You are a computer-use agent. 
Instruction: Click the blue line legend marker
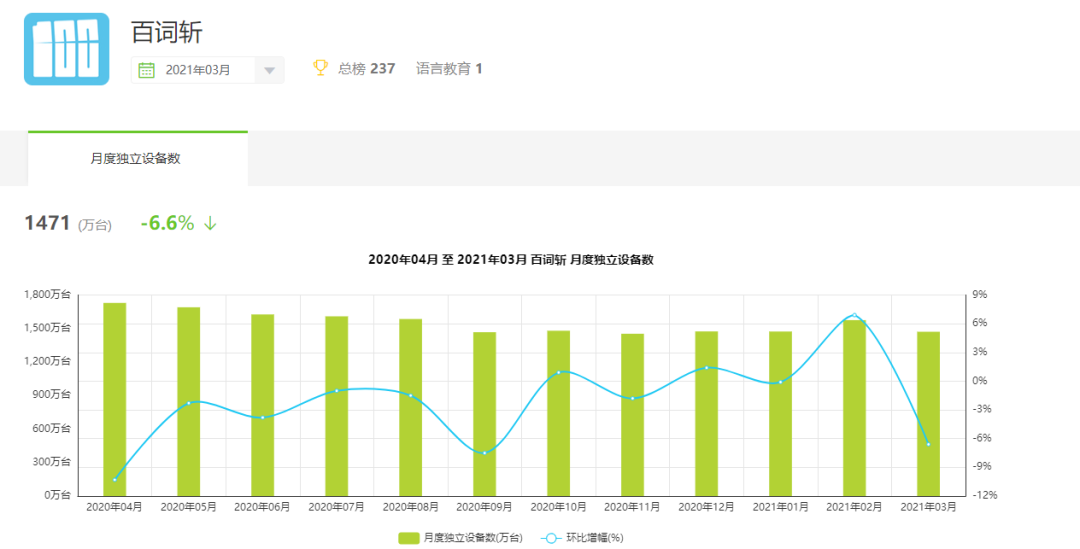pyautogui.click(x=552, y=537)
